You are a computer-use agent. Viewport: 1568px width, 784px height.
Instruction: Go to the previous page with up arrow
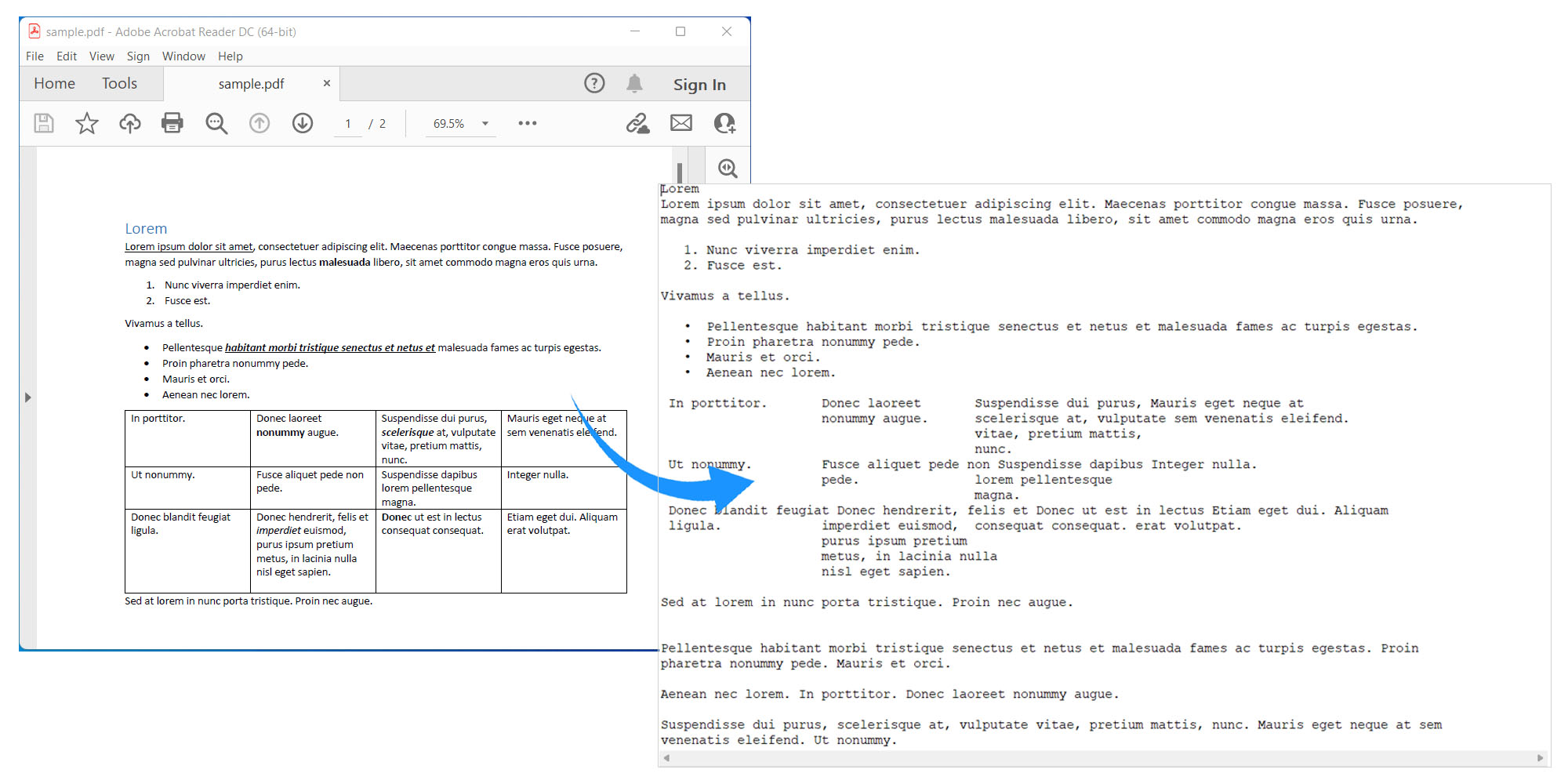point(260,123)
